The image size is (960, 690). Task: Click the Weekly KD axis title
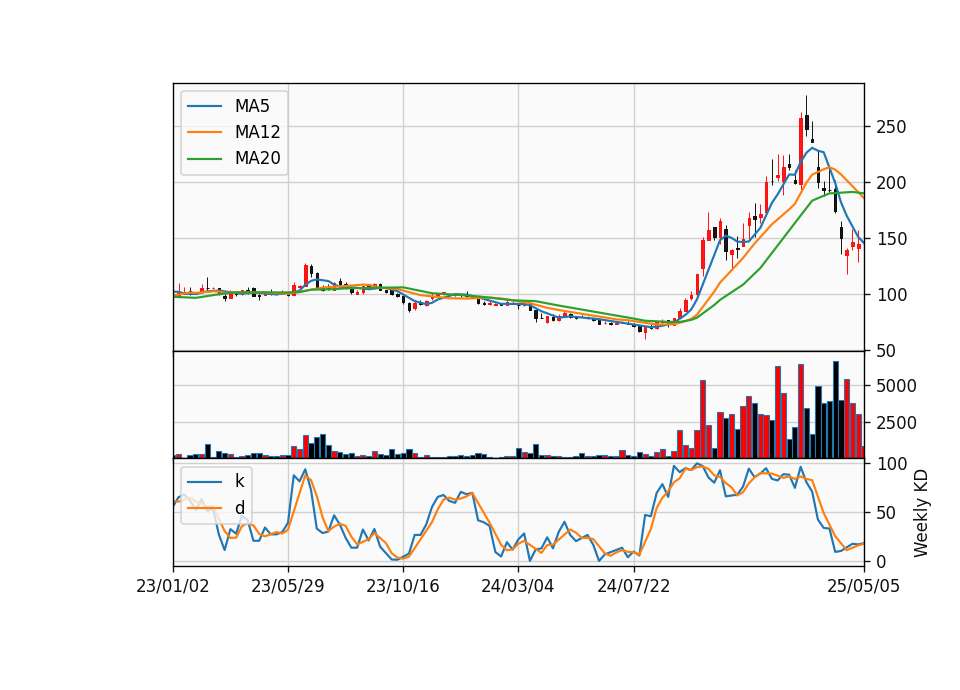[921, 514]
